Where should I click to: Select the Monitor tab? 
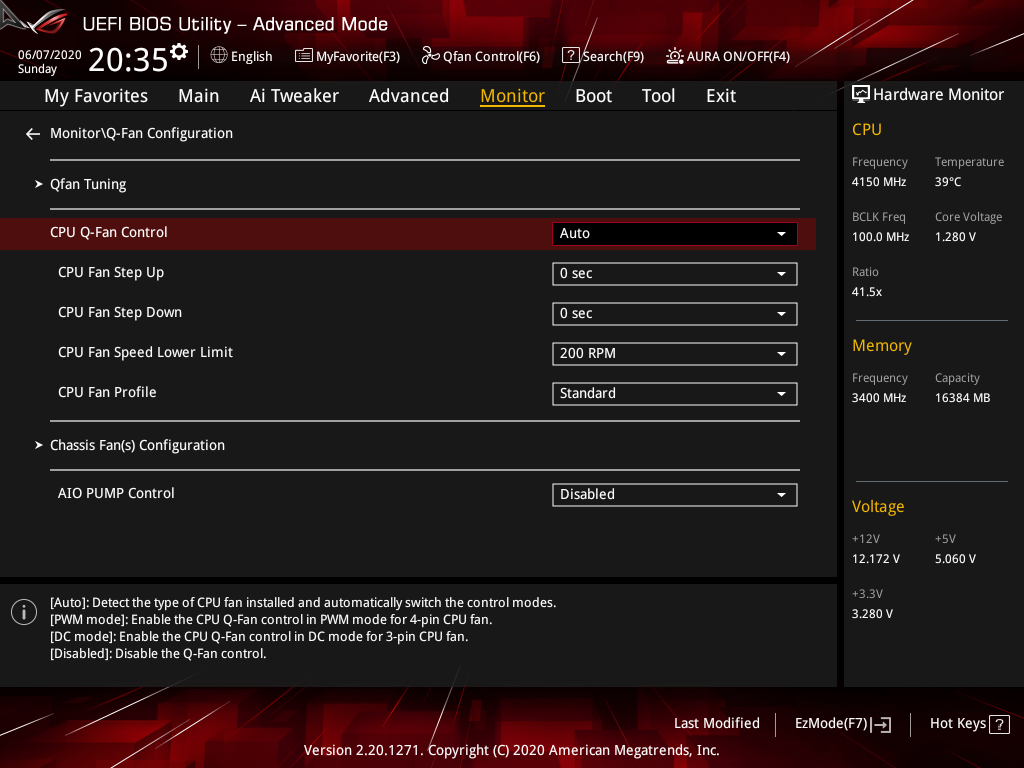click(513, 96)
